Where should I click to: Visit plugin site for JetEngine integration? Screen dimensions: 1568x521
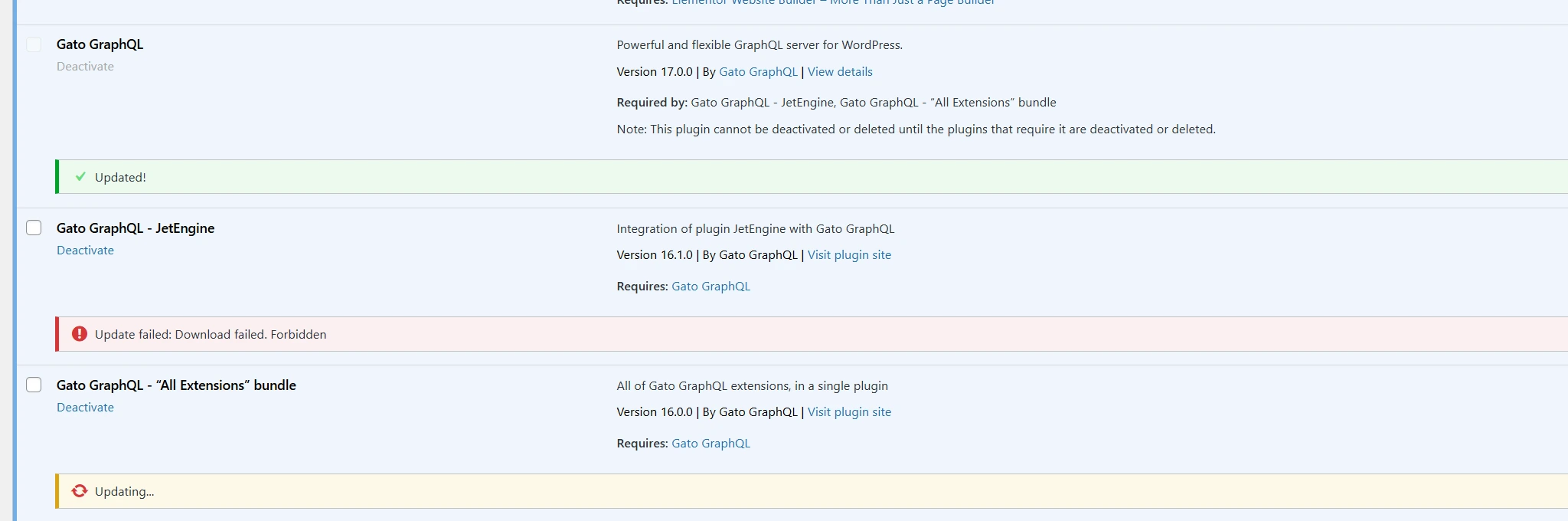[849, 255]
